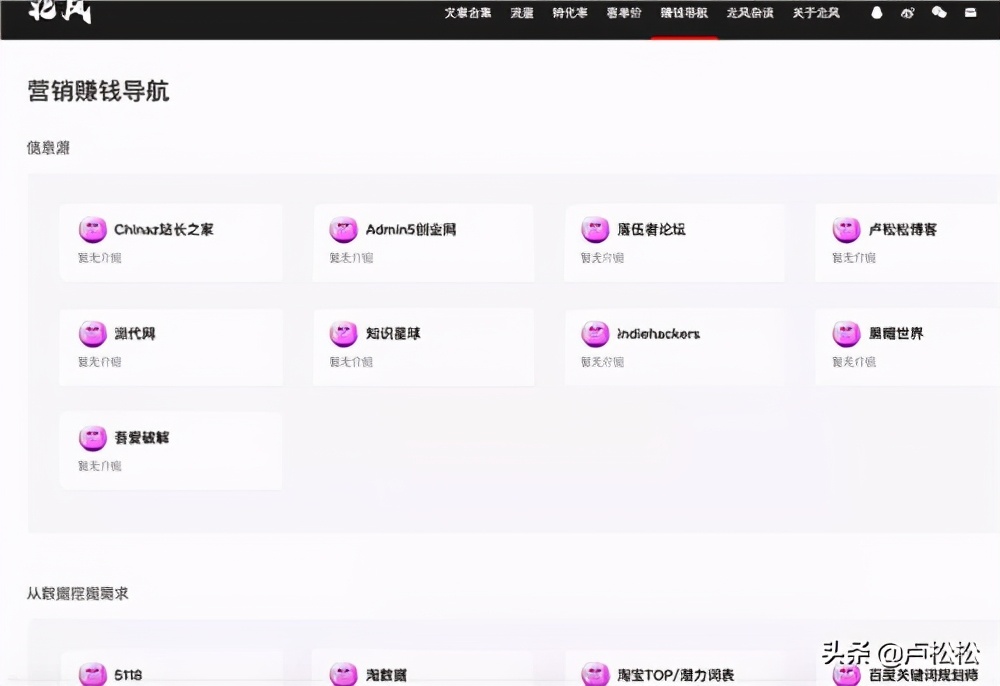Viewport: 1000px width, 686px height.
Task: Select the 赚钱导航 highlighted tab
Action: pyautogui.click(x=684, y=13)
